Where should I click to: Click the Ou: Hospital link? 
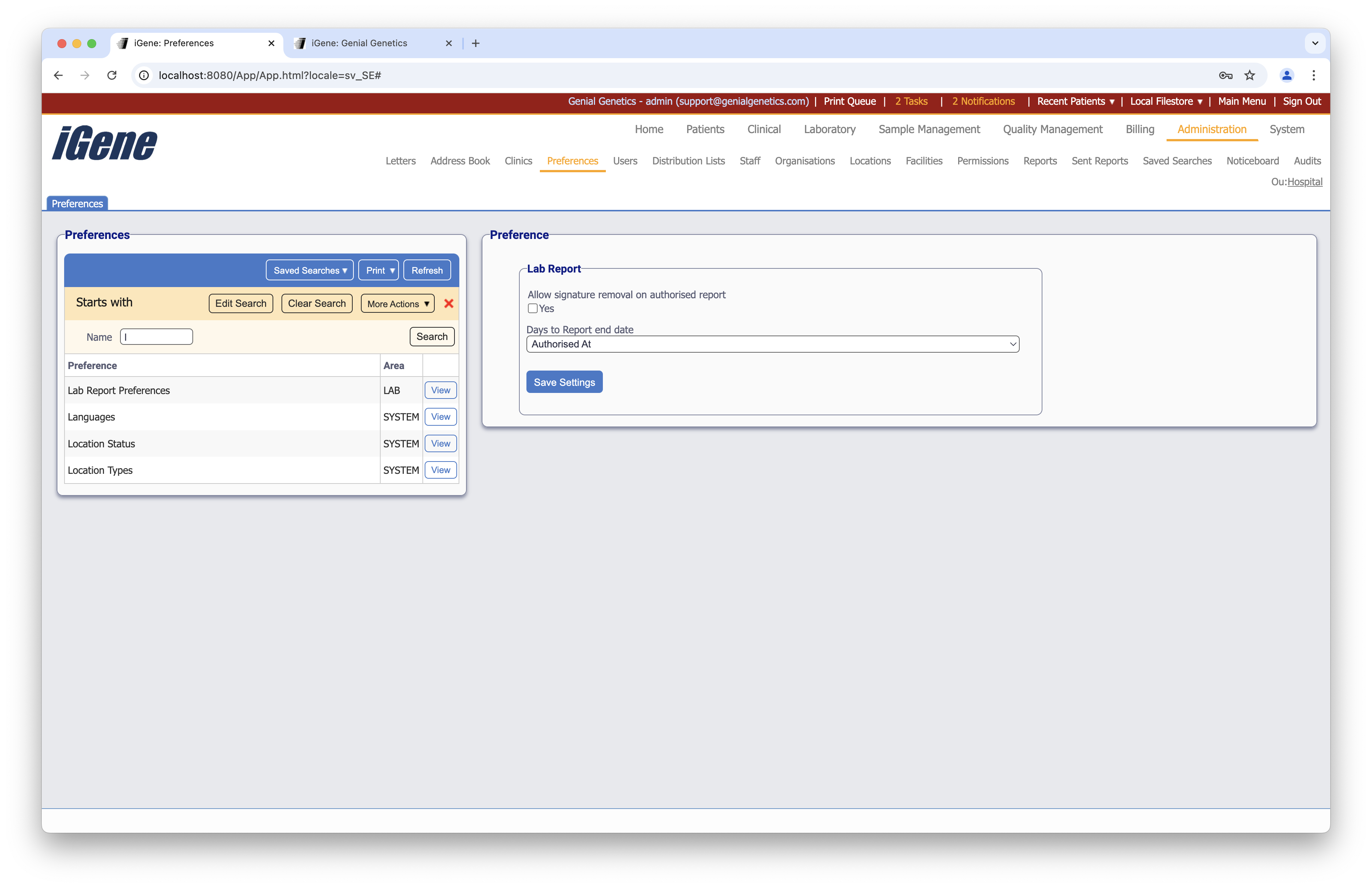(1304, 182)
